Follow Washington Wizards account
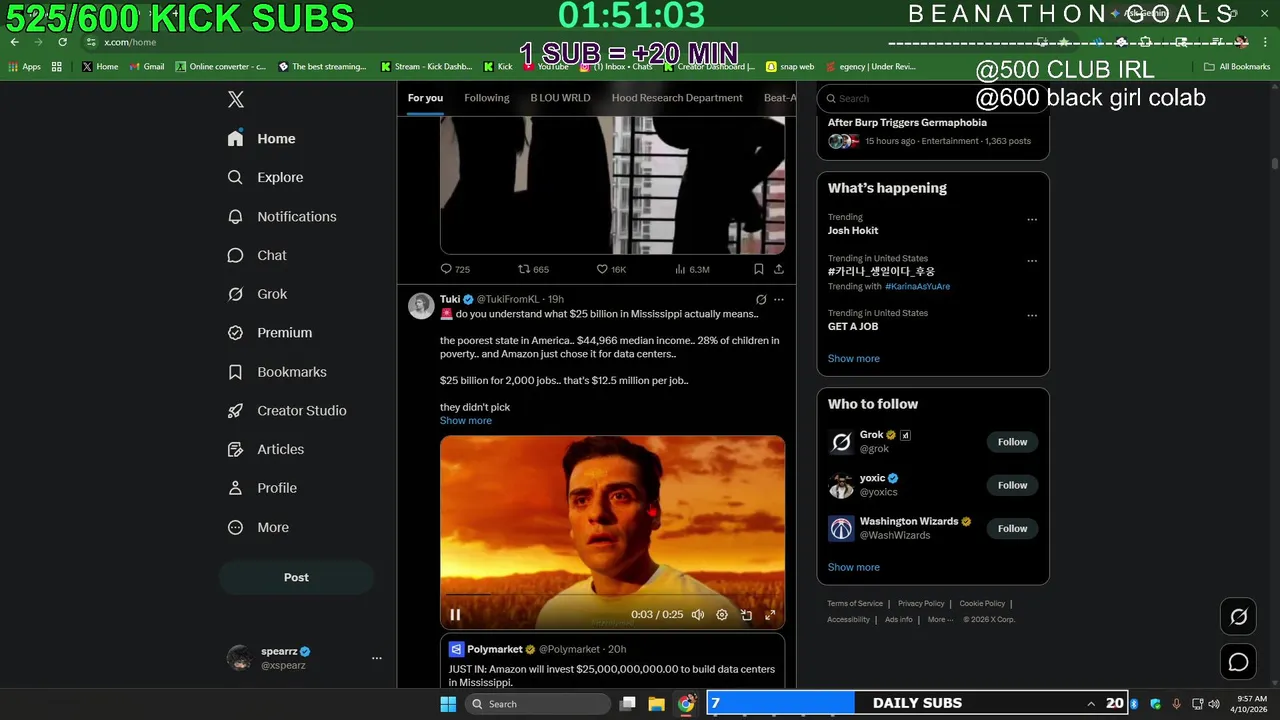 tap(1012, 528)
